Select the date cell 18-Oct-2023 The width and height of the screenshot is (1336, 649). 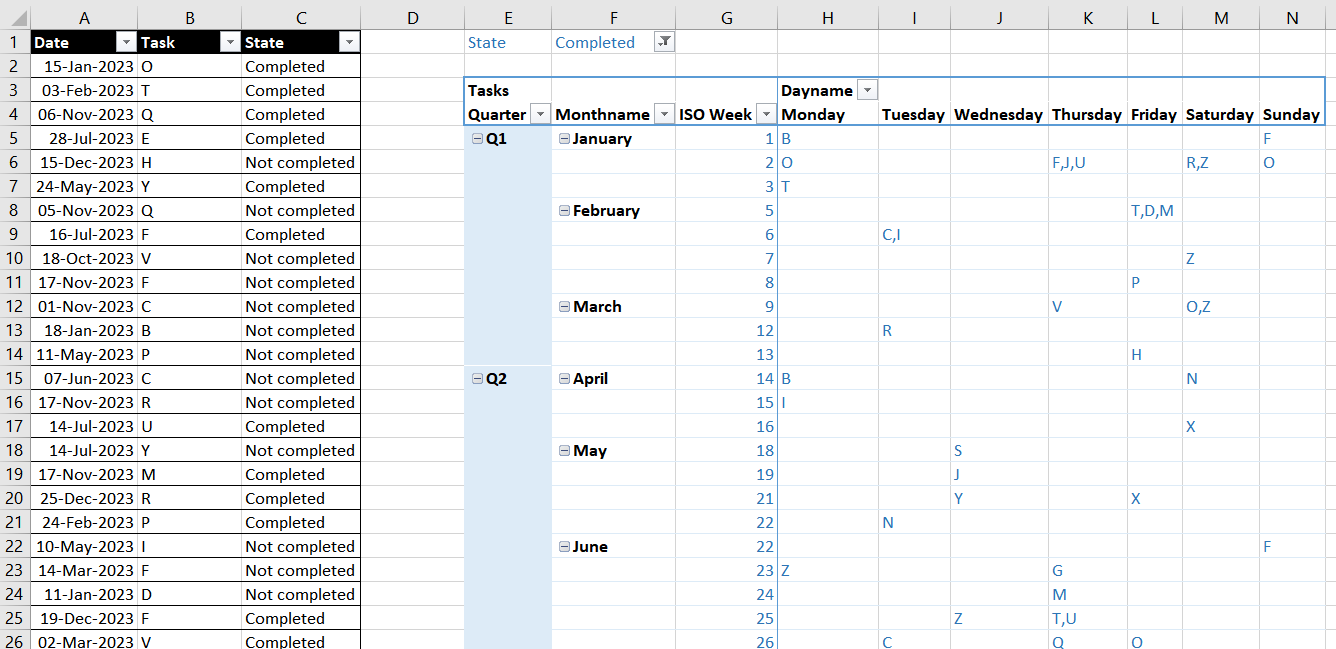(84, 258)
